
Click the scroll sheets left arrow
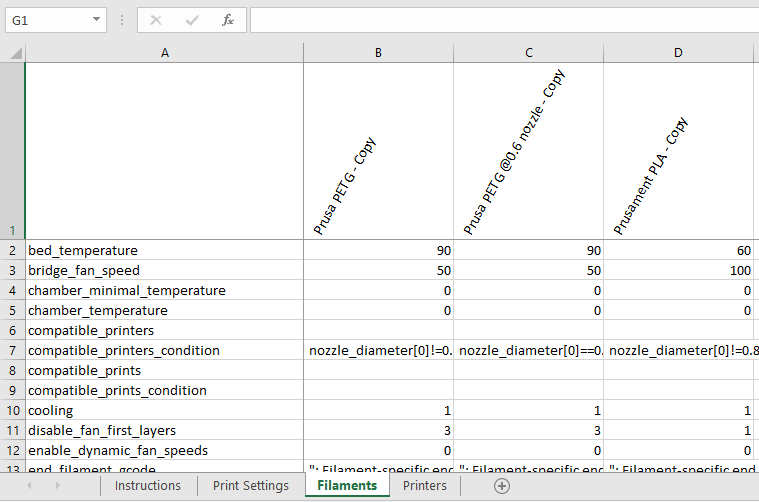(29, 486)
